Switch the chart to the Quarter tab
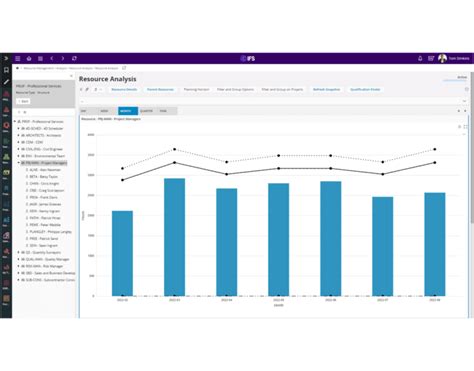Image resolution: width=474 pixels, height=371 pixels. point(146,111)
